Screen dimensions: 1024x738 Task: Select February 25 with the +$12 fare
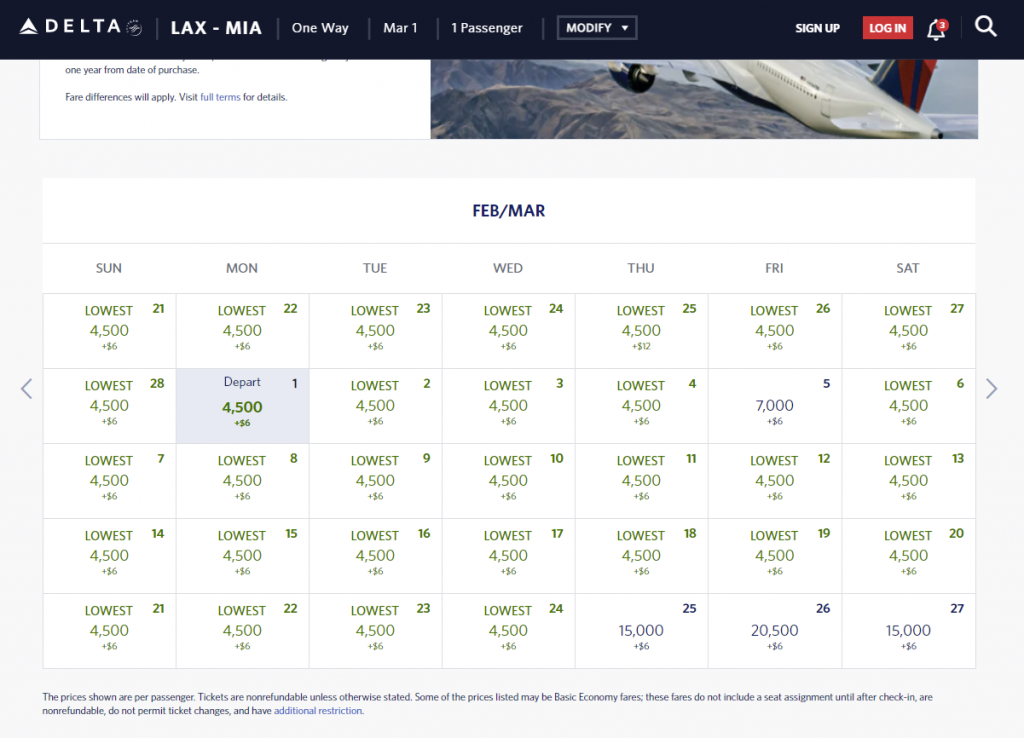click(641, 330)
